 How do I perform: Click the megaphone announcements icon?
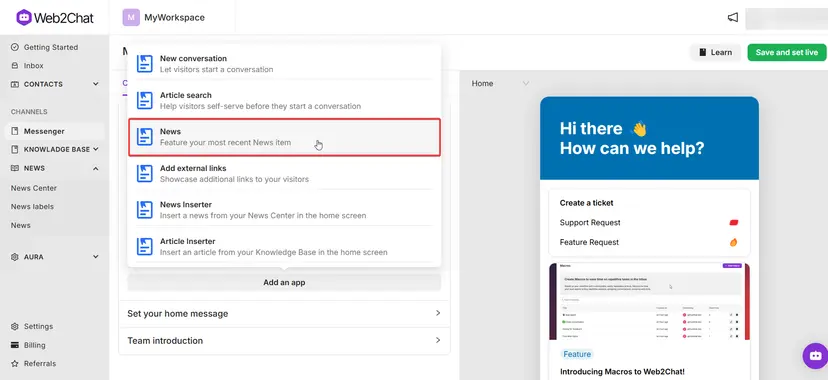click(732, 17)
